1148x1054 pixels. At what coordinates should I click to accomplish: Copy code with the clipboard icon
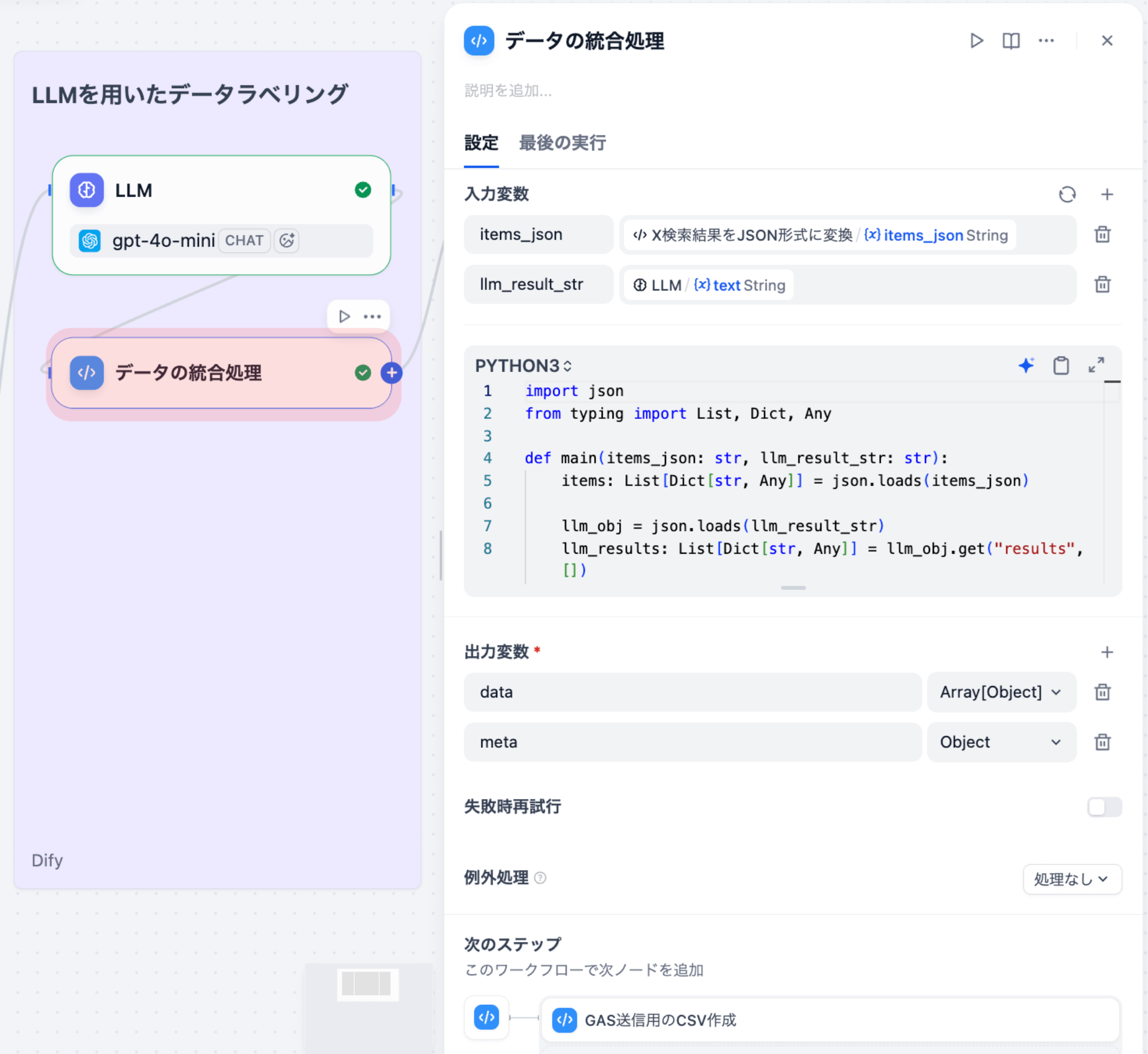(x=1061, y=366)
